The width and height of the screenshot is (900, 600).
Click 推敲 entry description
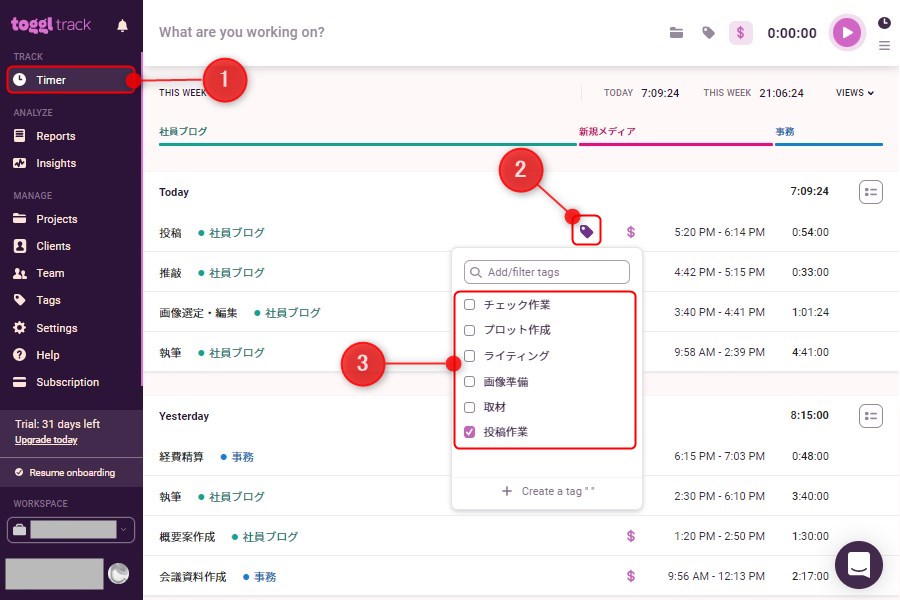(170, 273)
